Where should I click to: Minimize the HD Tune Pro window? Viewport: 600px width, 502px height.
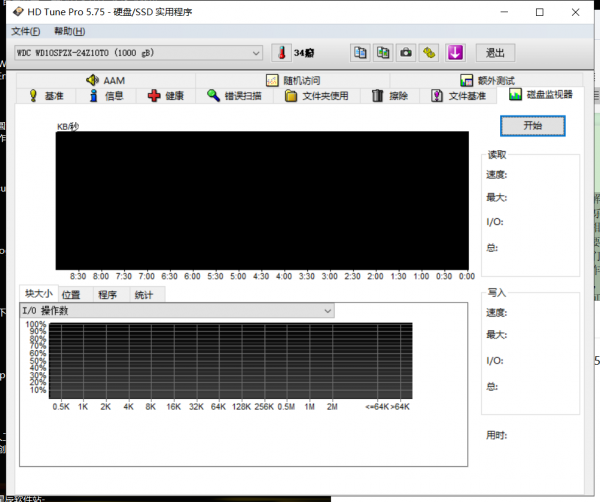[x=504, y=12]
